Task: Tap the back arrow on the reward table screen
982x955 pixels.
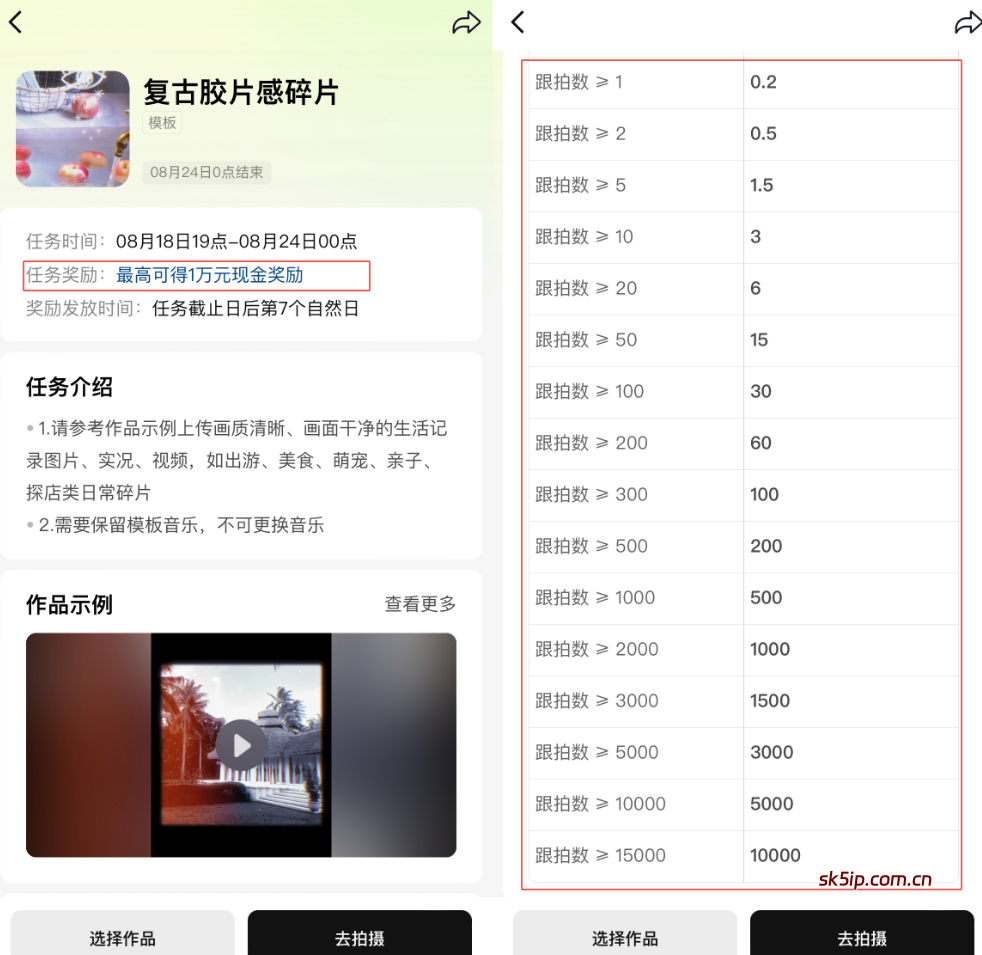Action: click(516, 22)
